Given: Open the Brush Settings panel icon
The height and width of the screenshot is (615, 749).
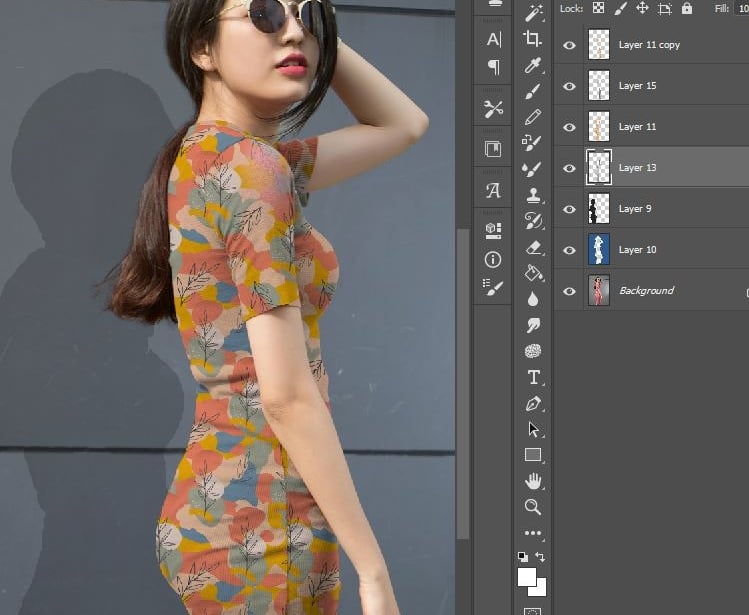Looking at the screenshot, I should point(492,286).
